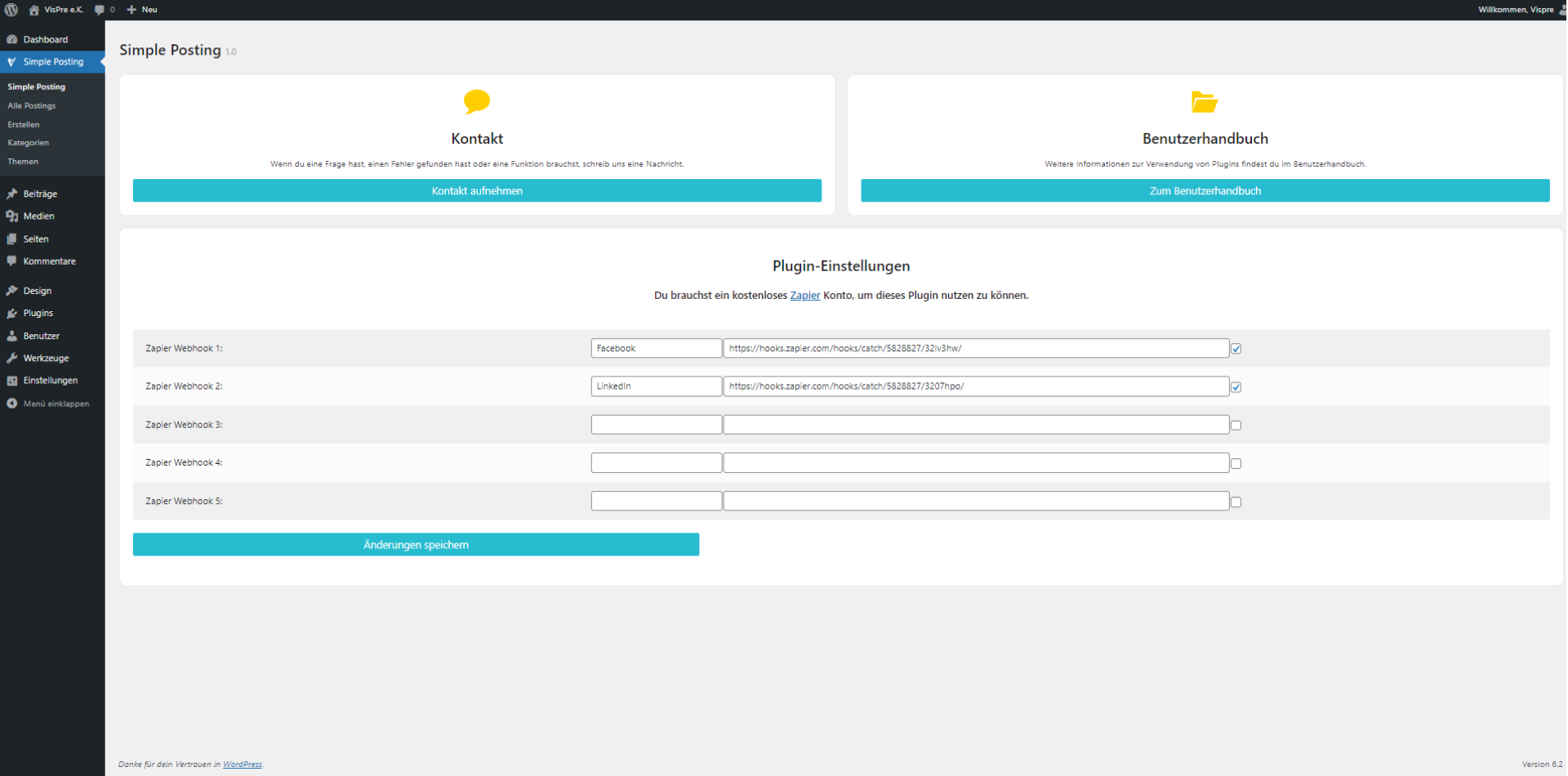This screenshot has width=1568, height=776.
Task: Click the empty Webhook 4 name field
Action: click(657, 462)
